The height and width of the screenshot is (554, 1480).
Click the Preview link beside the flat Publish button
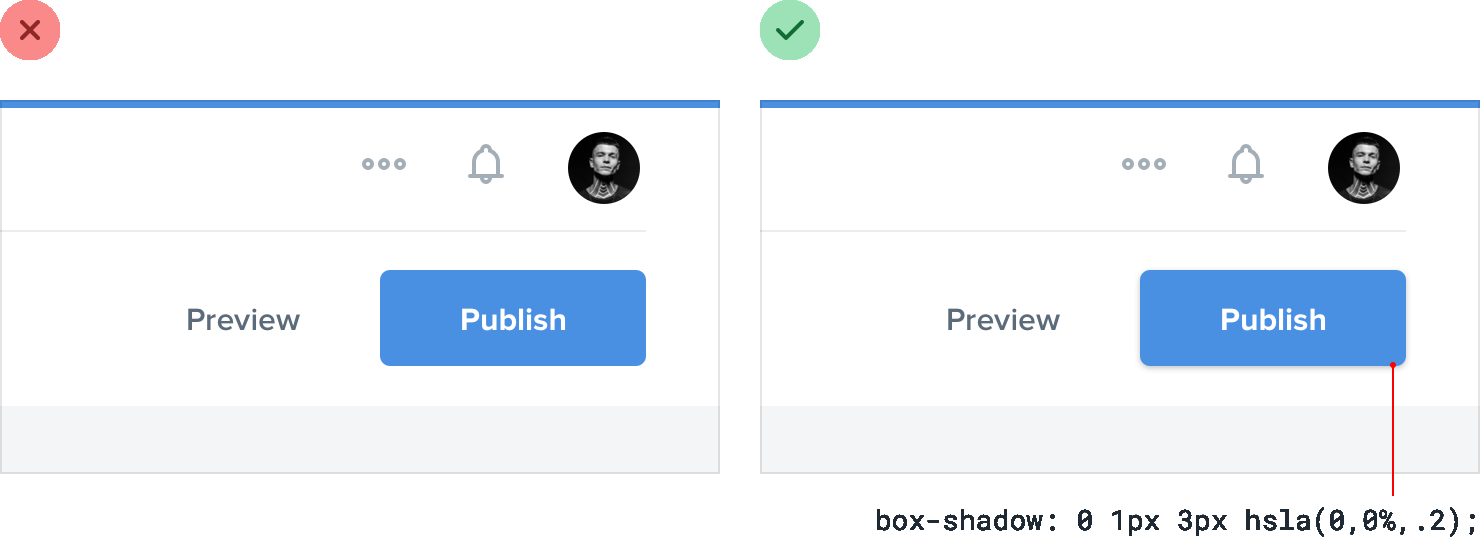243,320
